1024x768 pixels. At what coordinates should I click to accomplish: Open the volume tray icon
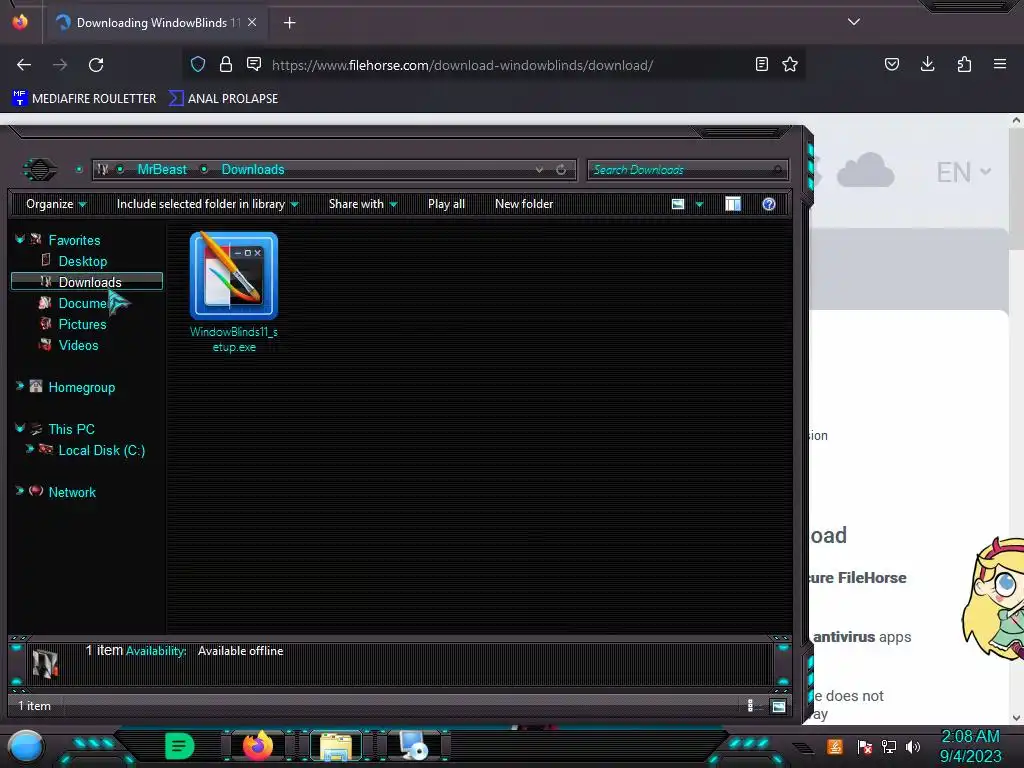tap(913, 746)
